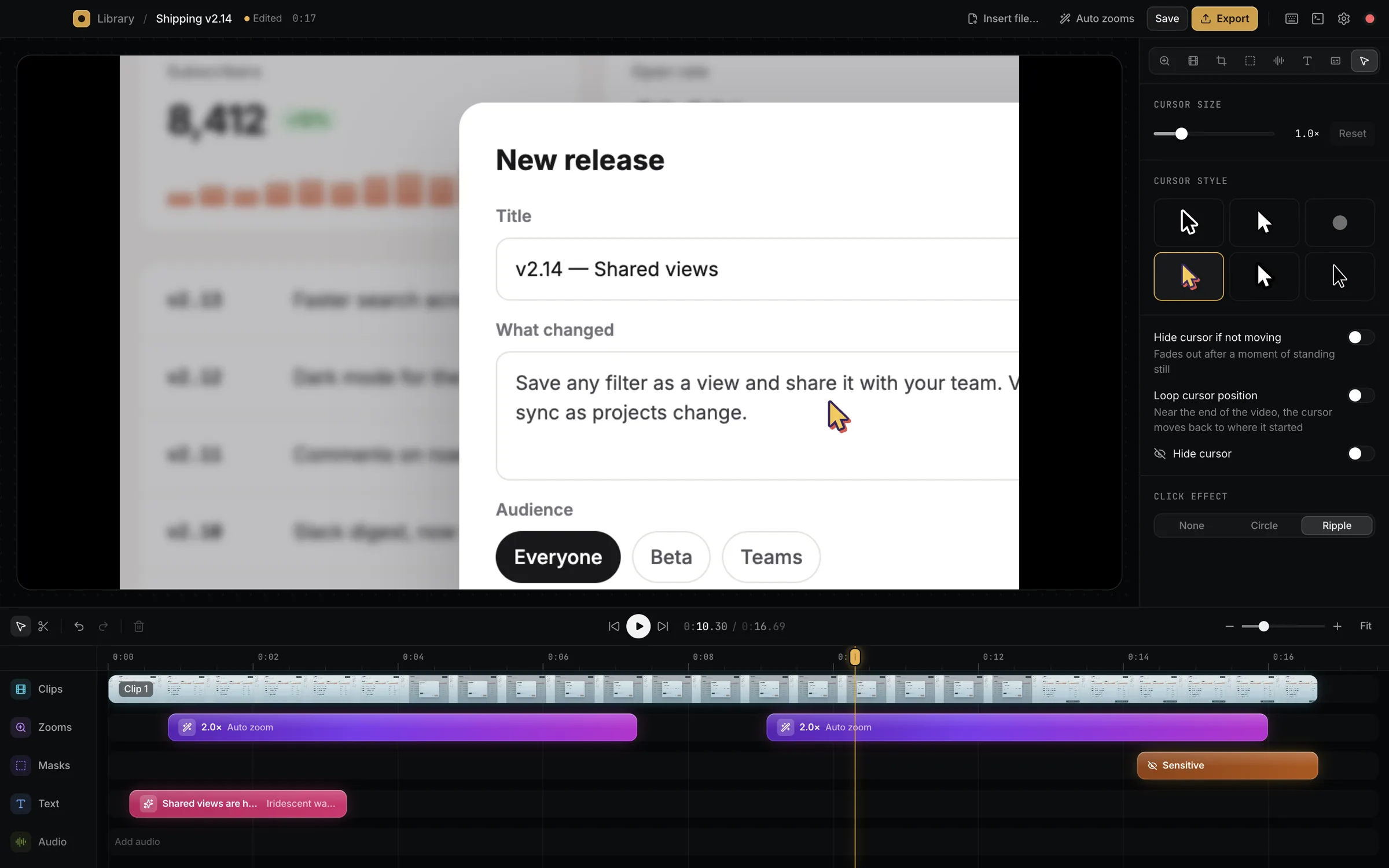
Task: Click the Audio track icon
Action: tap(21, 841)
